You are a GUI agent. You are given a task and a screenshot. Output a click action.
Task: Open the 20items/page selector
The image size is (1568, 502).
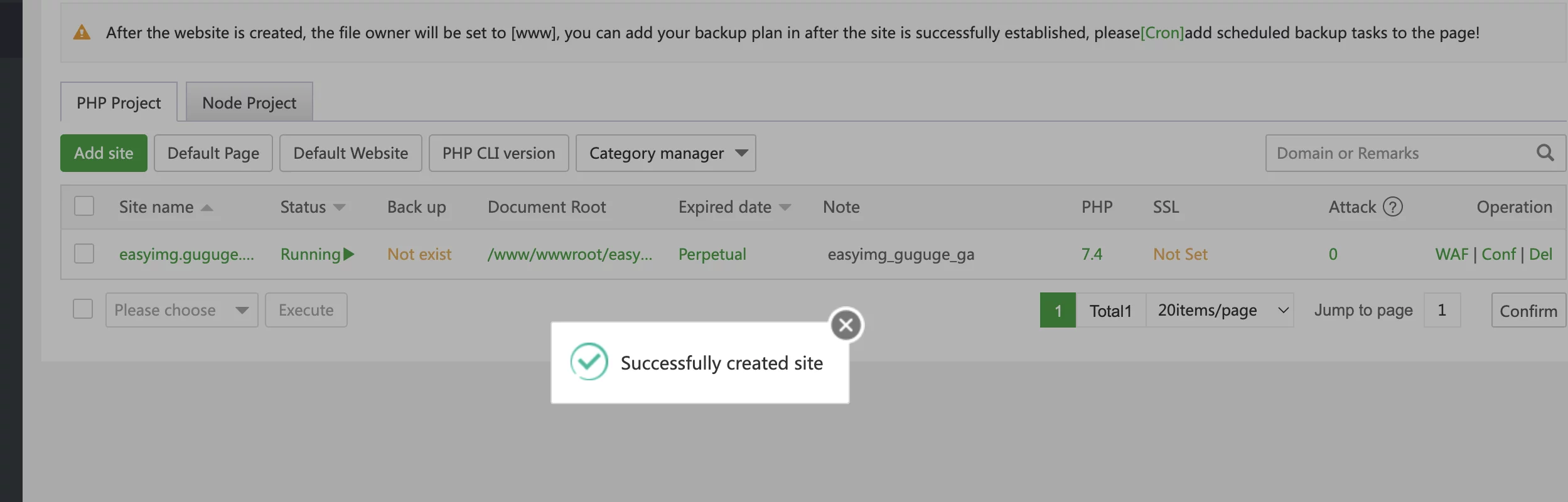(1219, 310)
